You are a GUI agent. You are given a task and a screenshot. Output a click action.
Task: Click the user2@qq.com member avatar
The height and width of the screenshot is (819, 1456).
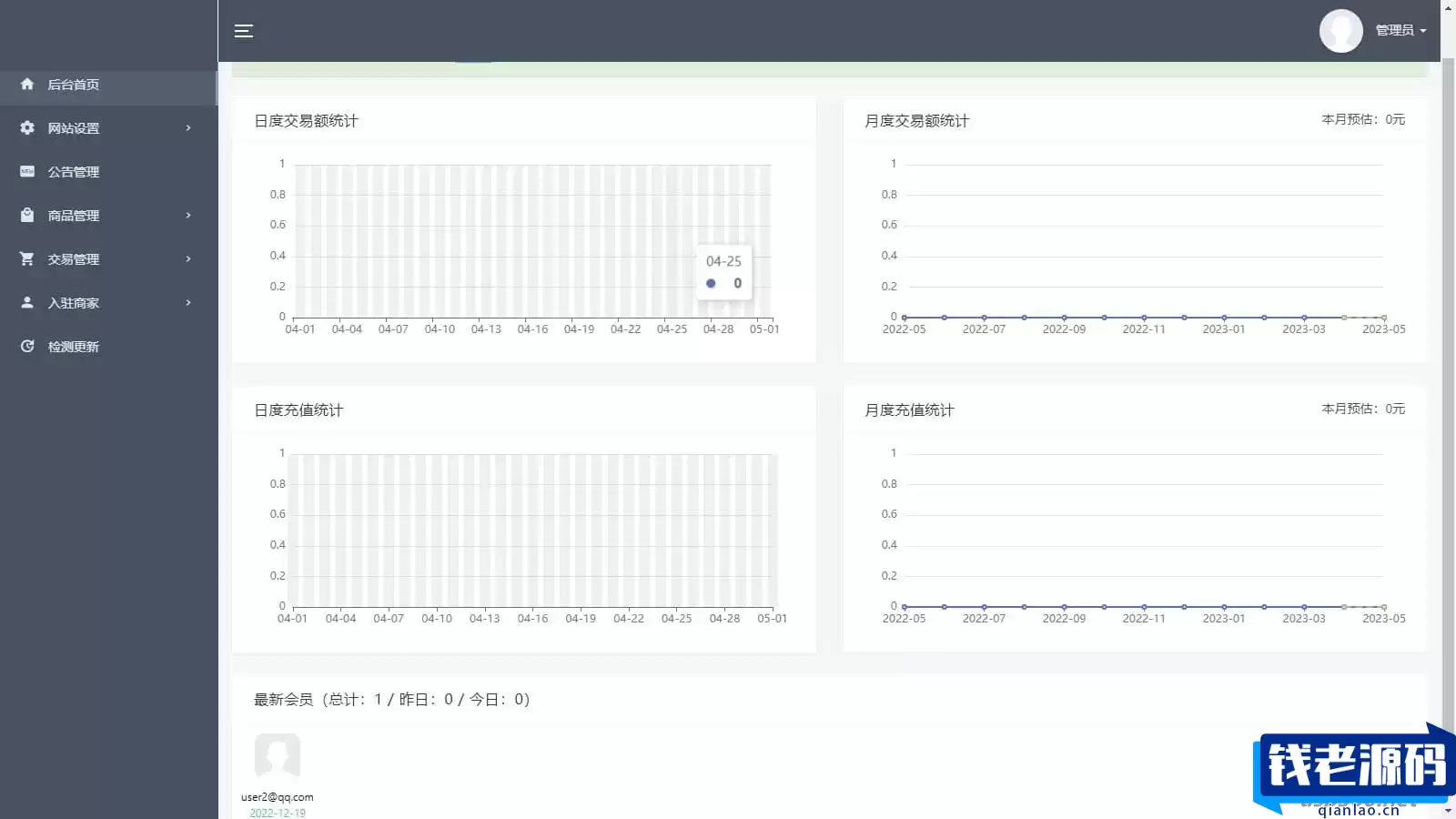click(x=278, y=756)
